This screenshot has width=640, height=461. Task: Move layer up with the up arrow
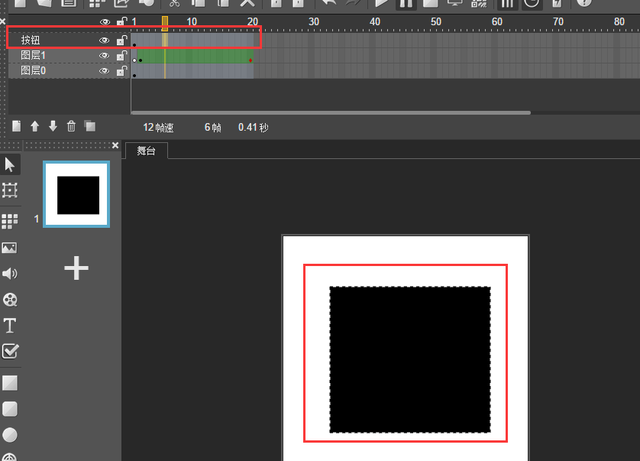(34, 126)
